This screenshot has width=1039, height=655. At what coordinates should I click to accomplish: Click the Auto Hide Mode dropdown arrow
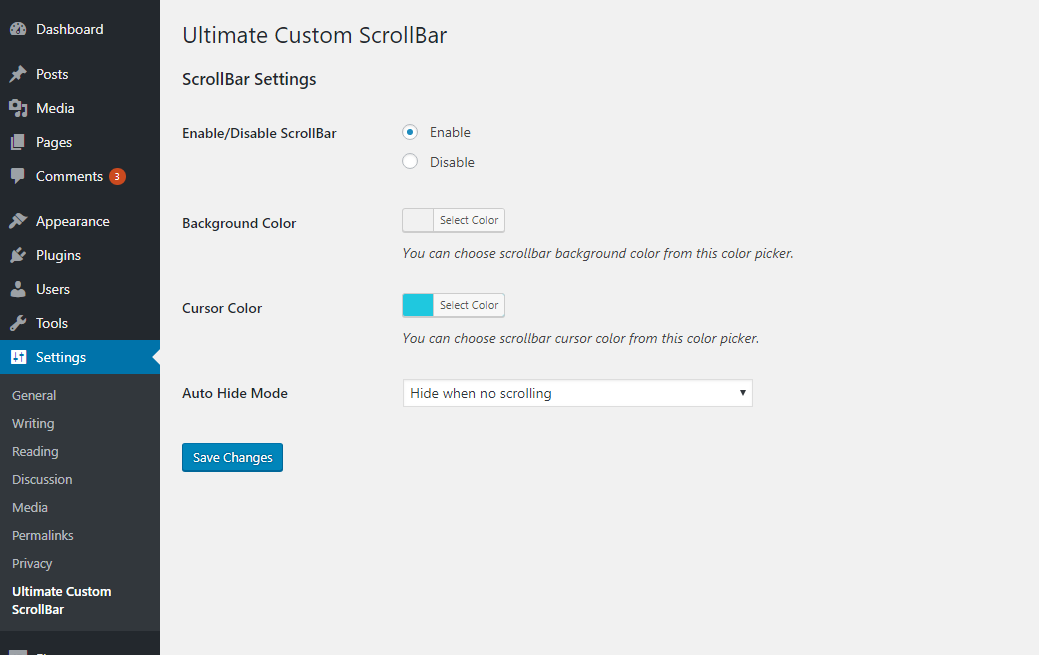tap(742, 393)
